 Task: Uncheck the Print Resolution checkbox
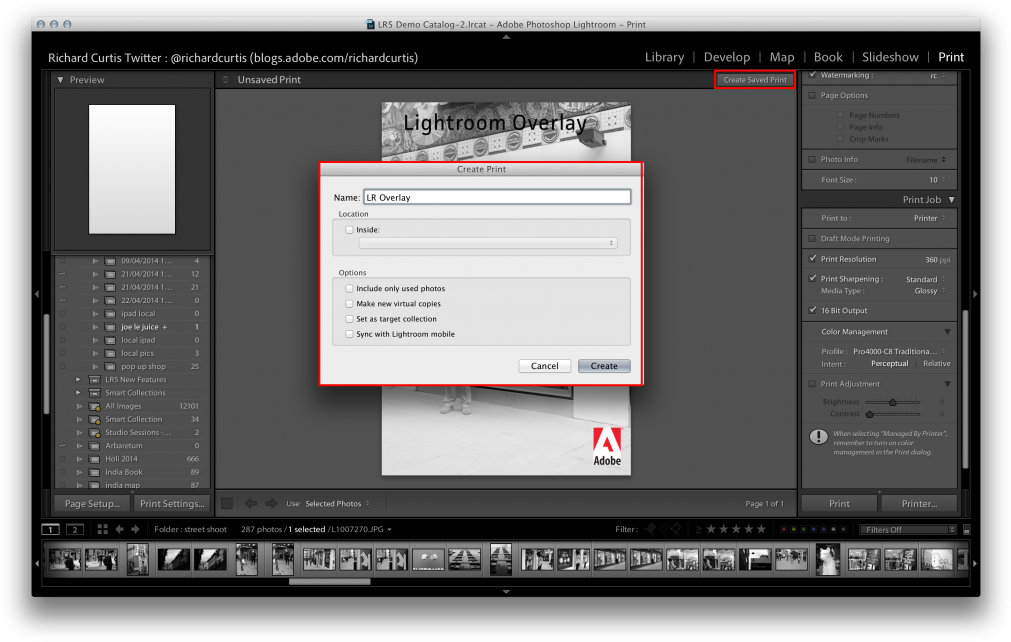[x=812, y=258]
